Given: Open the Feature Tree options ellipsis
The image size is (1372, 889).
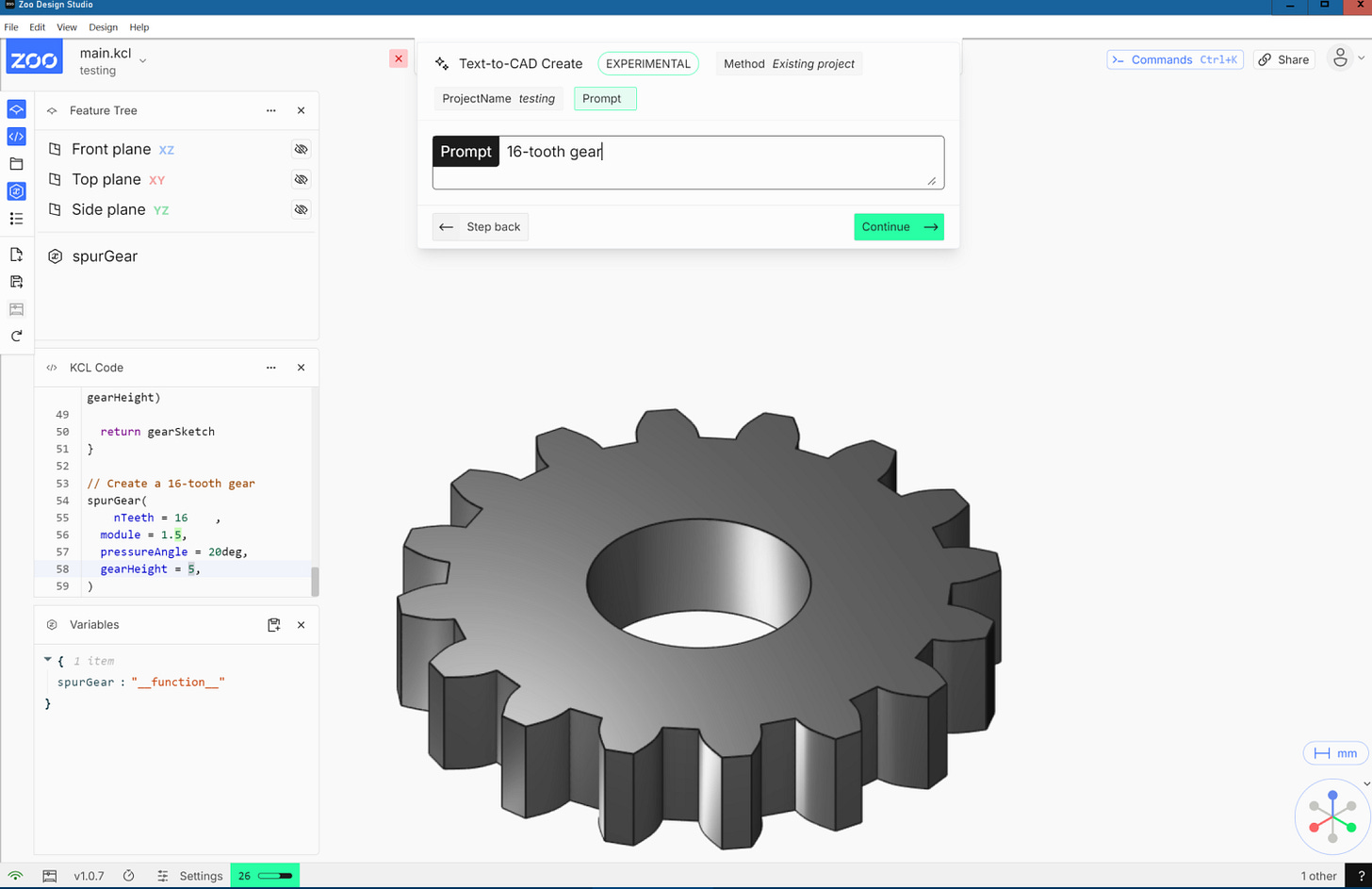Looking at the screenshot, I should [271, 110].
